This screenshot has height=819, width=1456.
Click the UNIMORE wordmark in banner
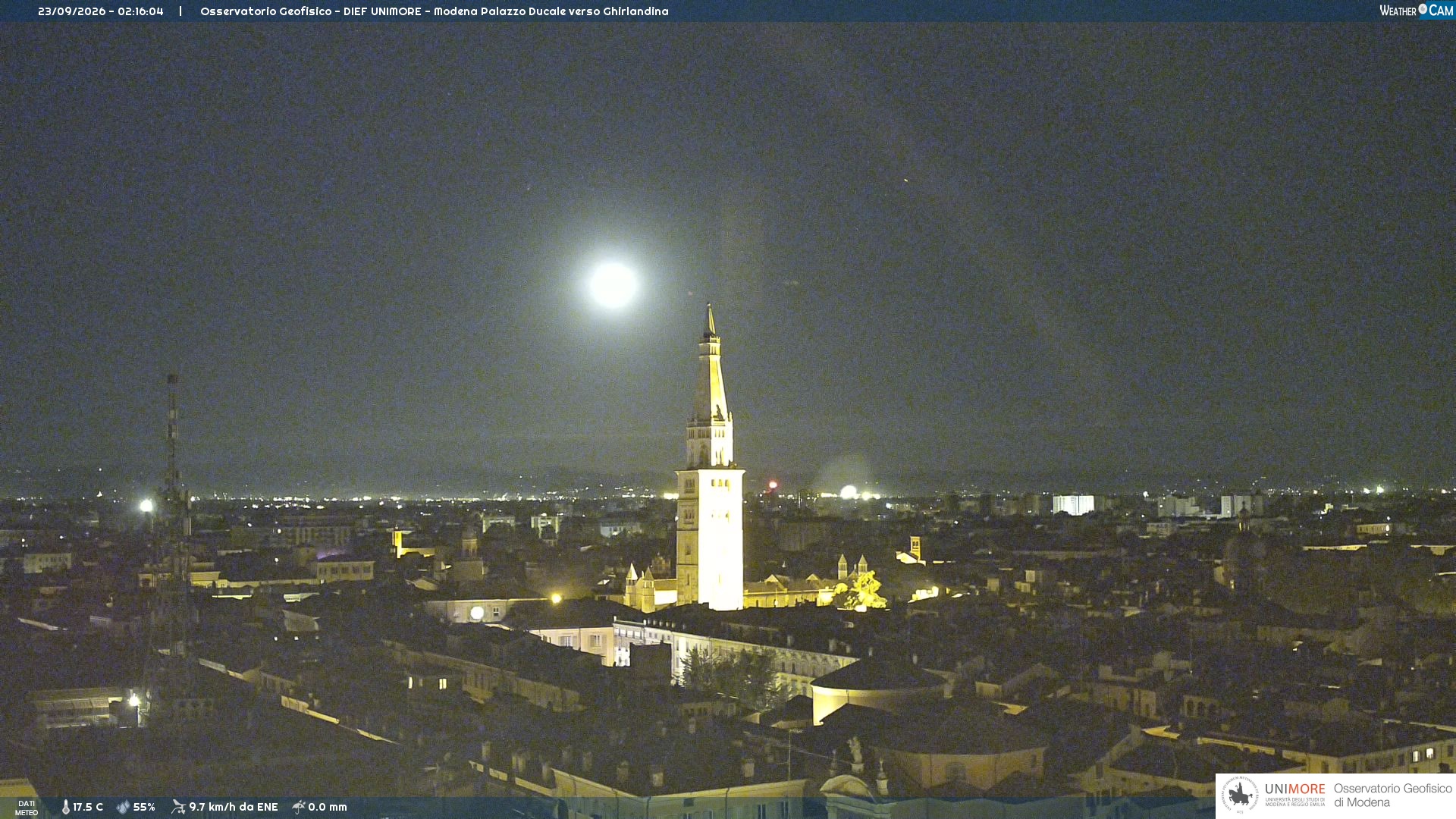[1295, 789]
